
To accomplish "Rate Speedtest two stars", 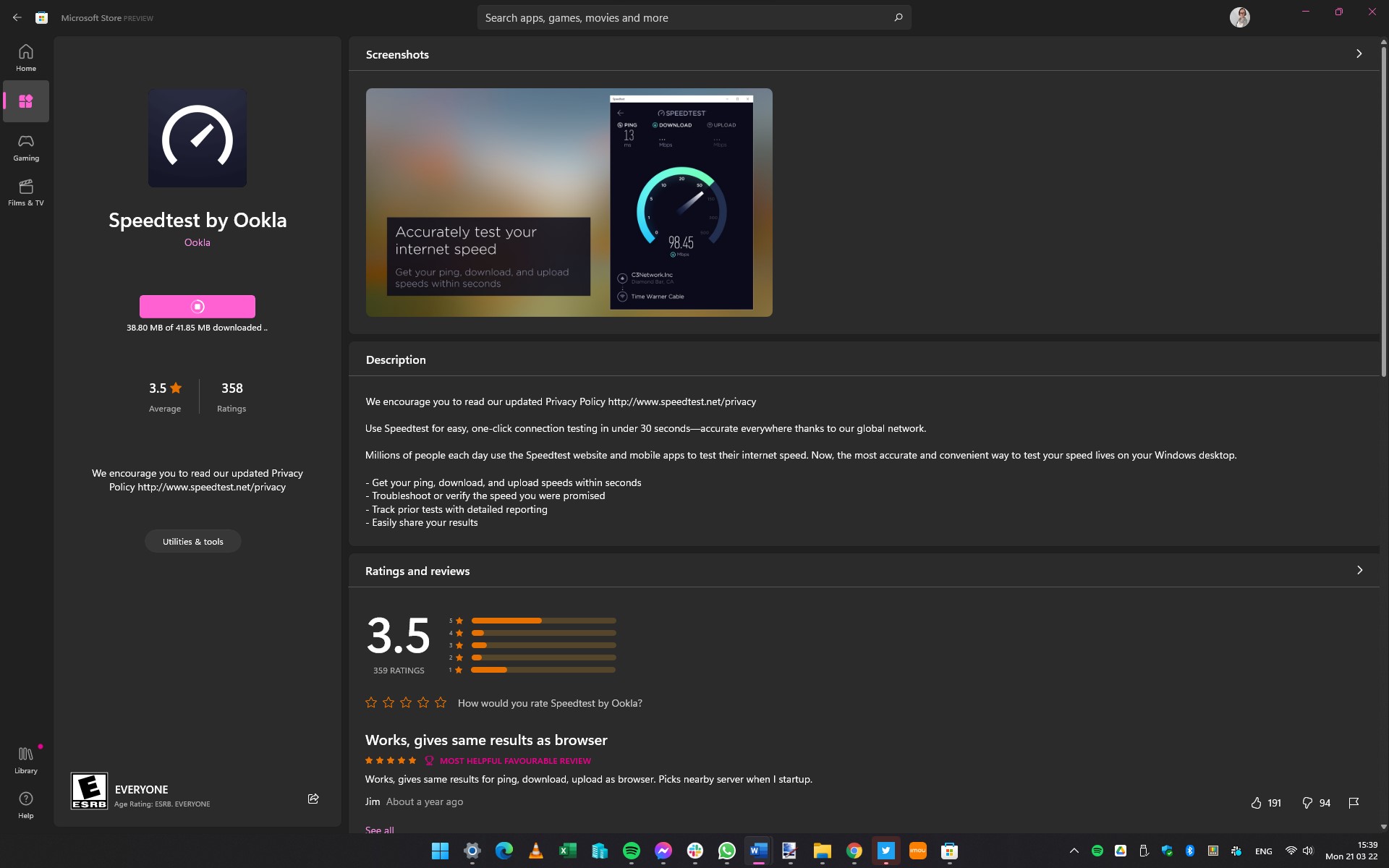I will click(388, 702).
